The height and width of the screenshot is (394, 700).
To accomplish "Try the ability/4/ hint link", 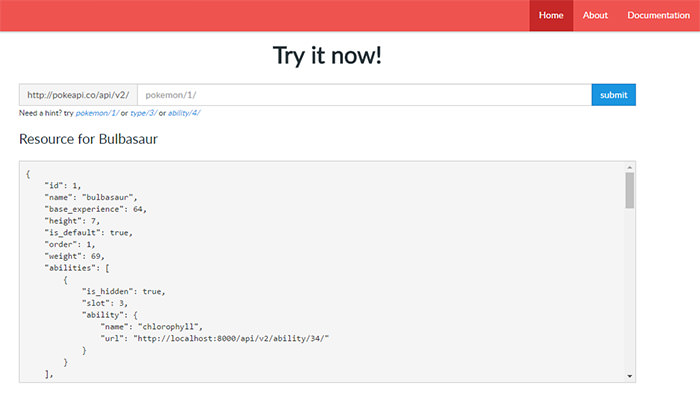I will [x=184, y=113].
